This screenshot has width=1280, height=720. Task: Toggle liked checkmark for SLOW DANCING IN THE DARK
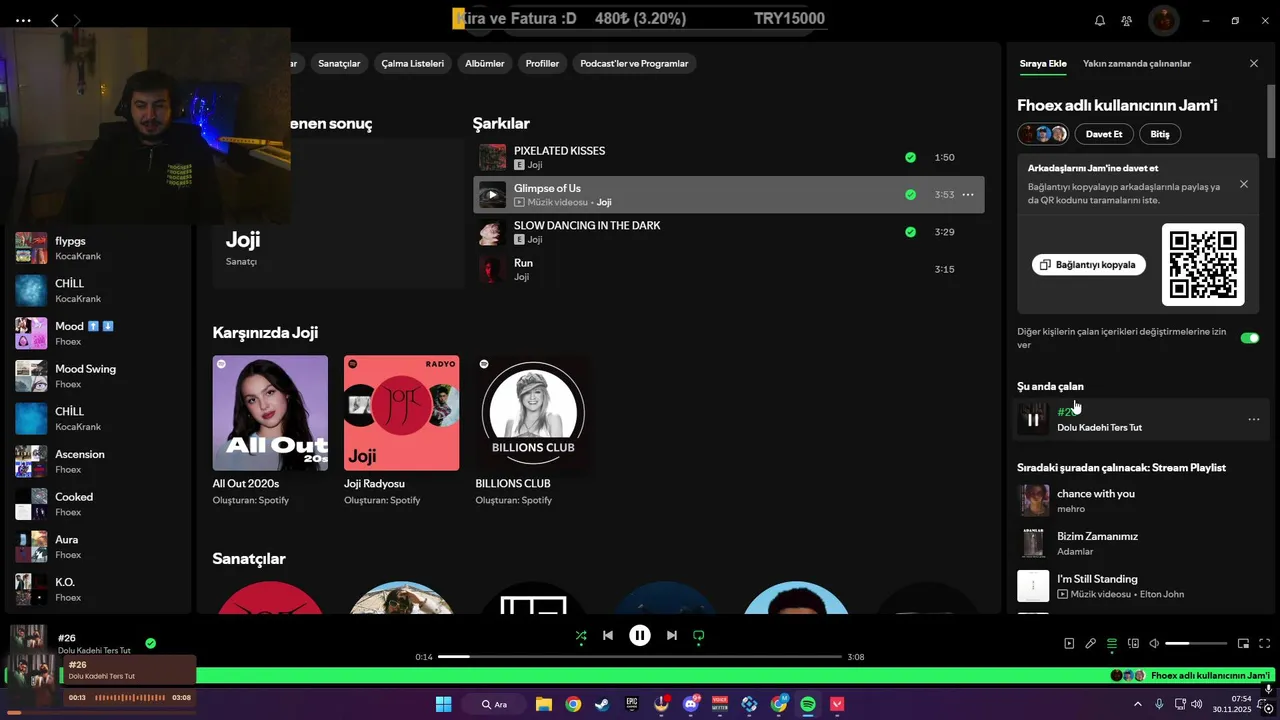[910, 232]
